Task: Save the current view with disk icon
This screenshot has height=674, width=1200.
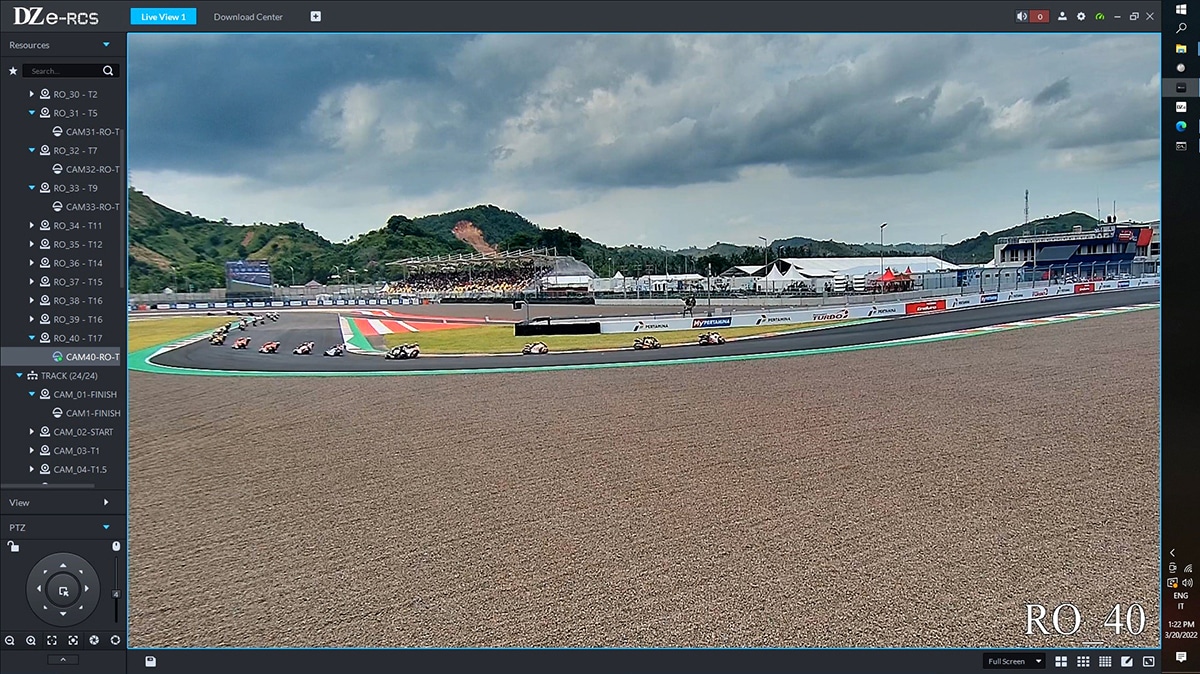Action: pyautogui.click(x=150, y=661)
